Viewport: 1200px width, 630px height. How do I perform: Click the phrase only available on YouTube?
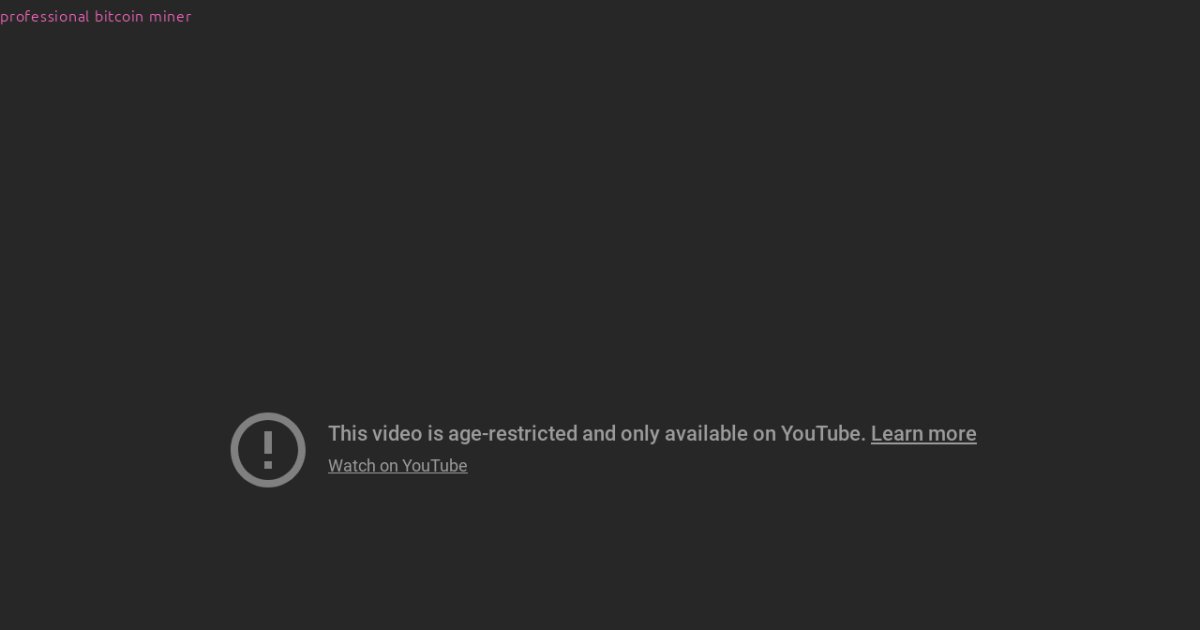[x=742, y=434]
